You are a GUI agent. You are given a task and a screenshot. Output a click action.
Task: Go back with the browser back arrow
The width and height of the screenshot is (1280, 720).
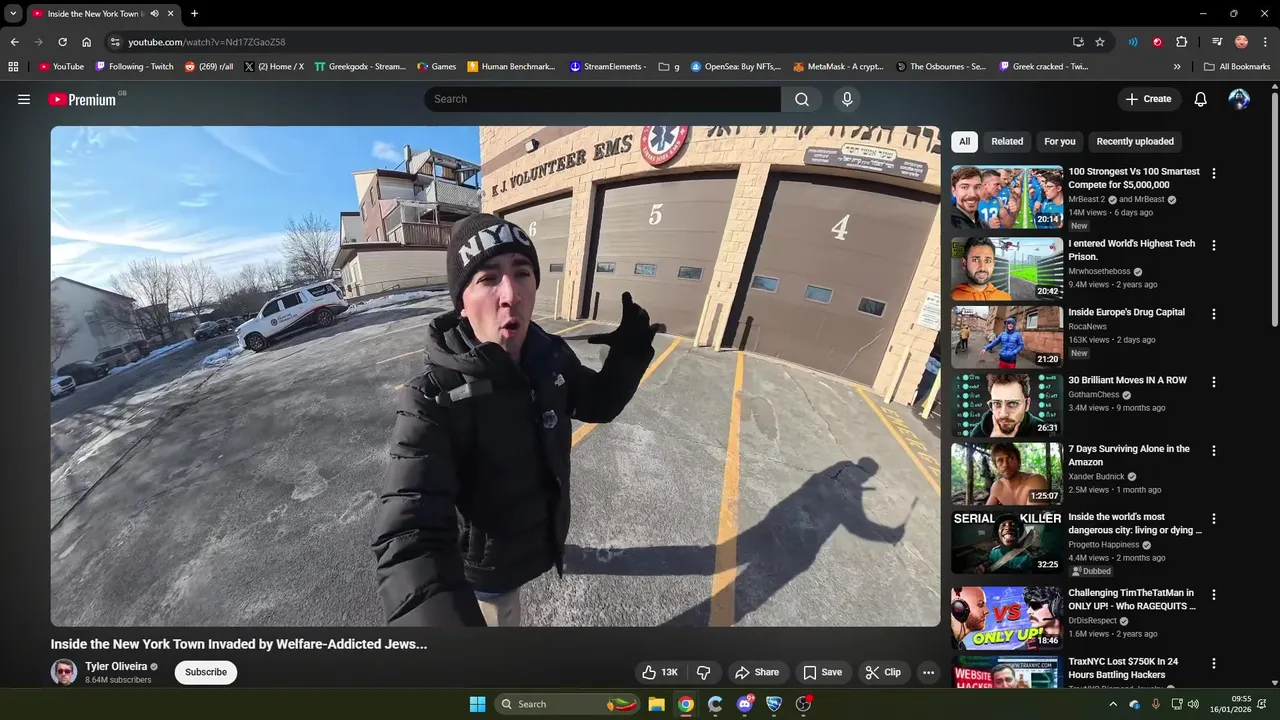[x=14, y=42]
